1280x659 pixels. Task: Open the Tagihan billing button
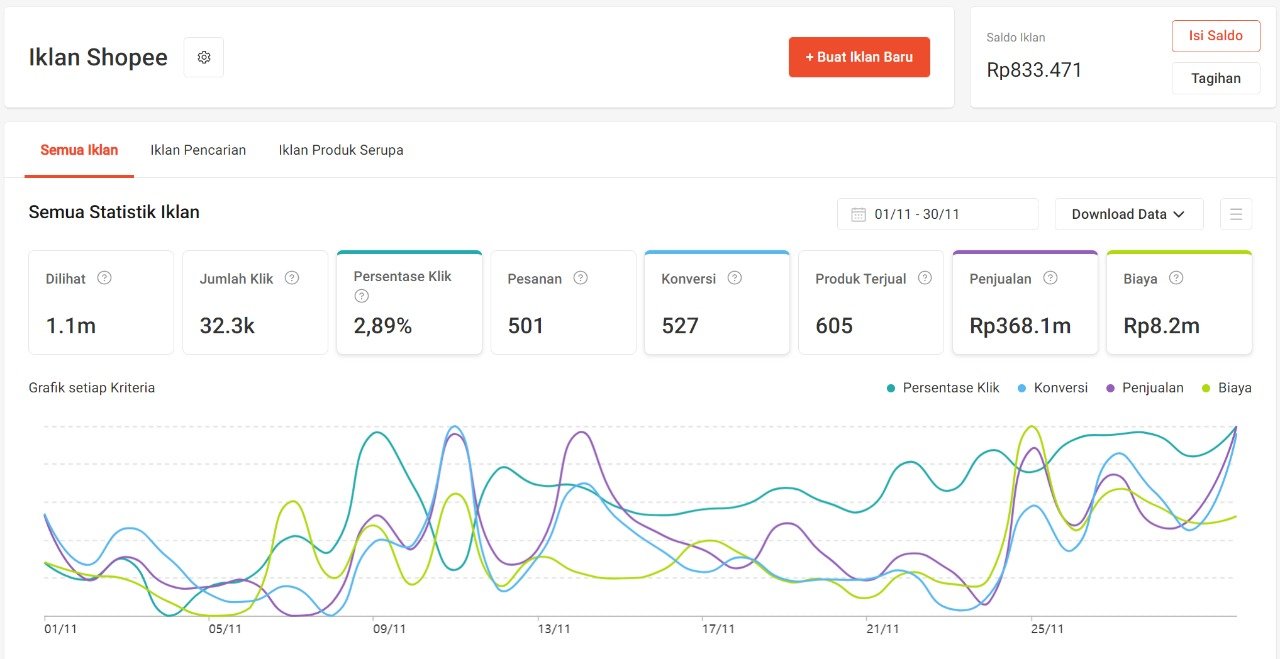(x=1215, y=78)
